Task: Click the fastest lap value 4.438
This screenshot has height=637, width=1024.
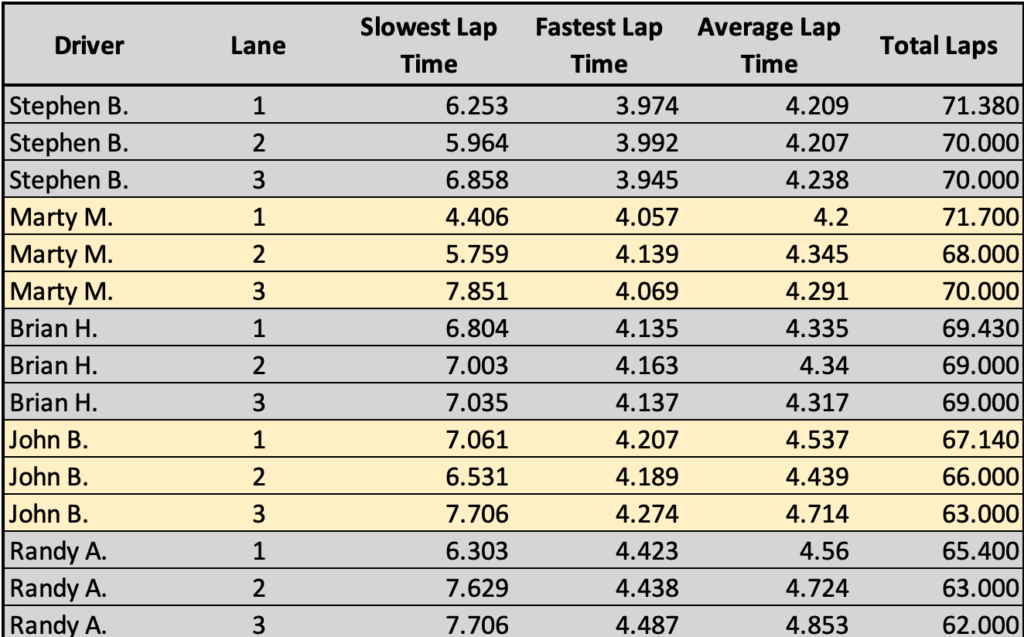Action: pos(645,588)
